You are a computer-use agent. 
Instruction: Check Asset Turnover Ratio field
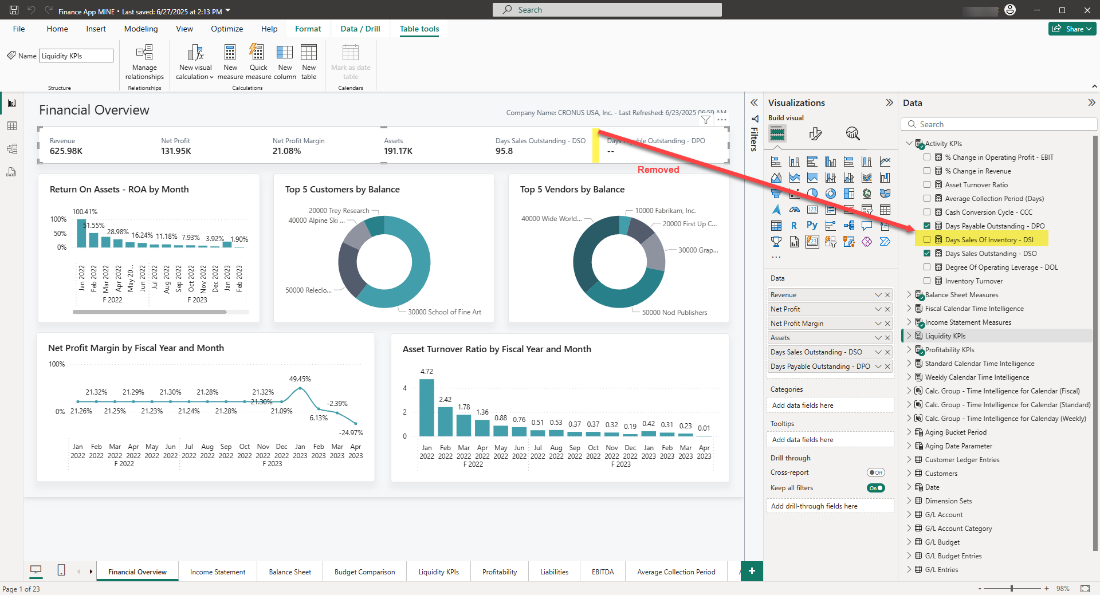[x=927, y=185]
